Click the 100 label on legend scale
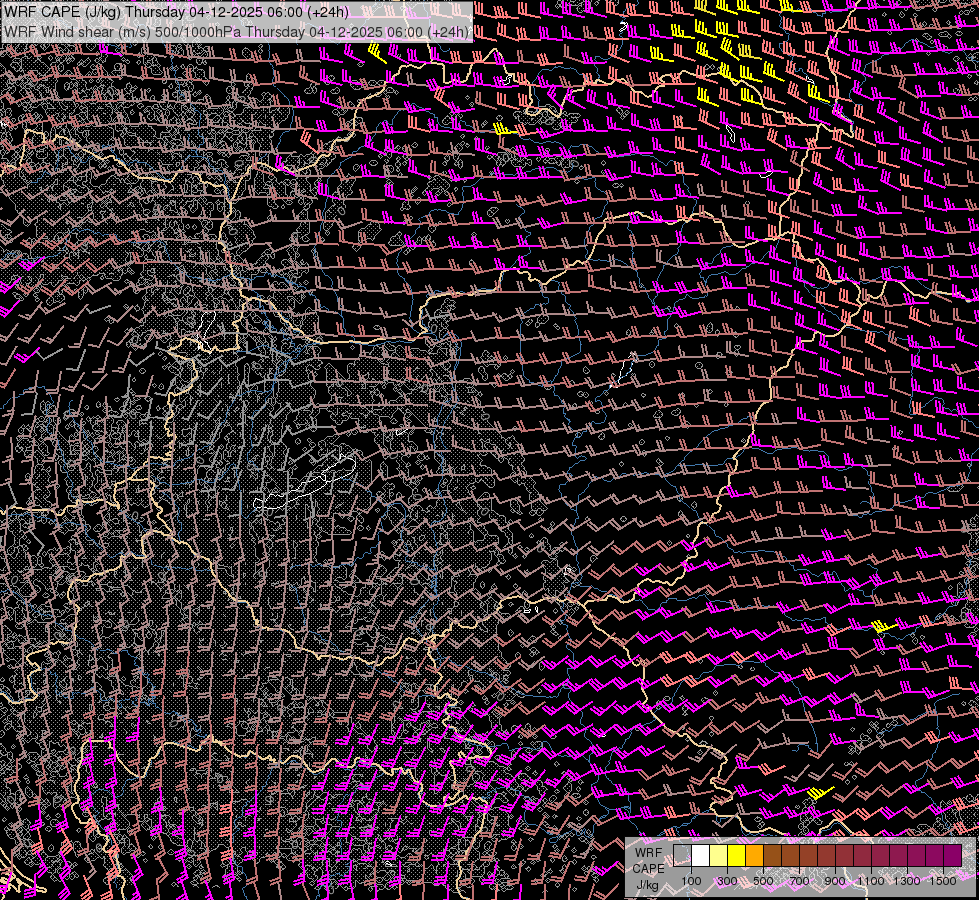Screen dimensions: 979x900 pyautogui.click(x=691, y=880)
